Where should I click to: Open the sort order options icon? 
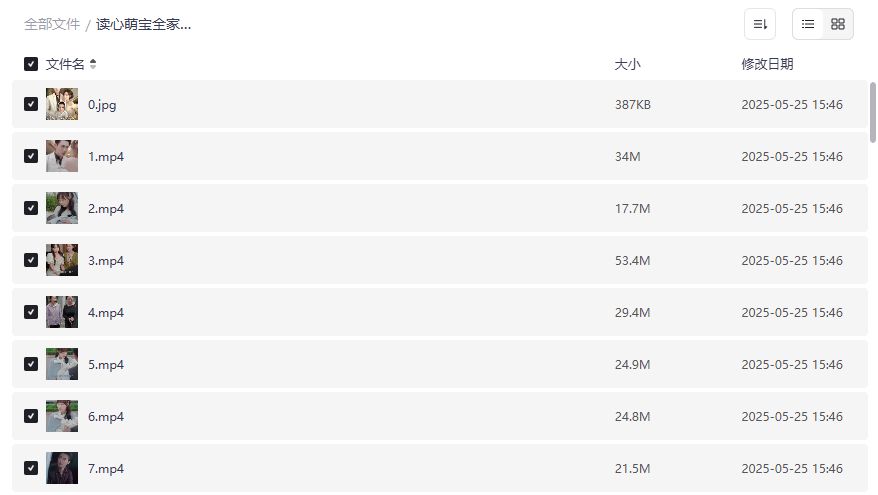pos(760,24)
